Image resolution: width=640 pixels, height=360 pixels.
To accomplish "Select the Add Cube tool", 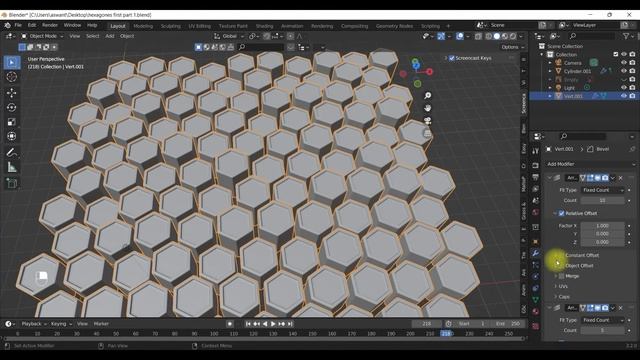I will (11, 183).
